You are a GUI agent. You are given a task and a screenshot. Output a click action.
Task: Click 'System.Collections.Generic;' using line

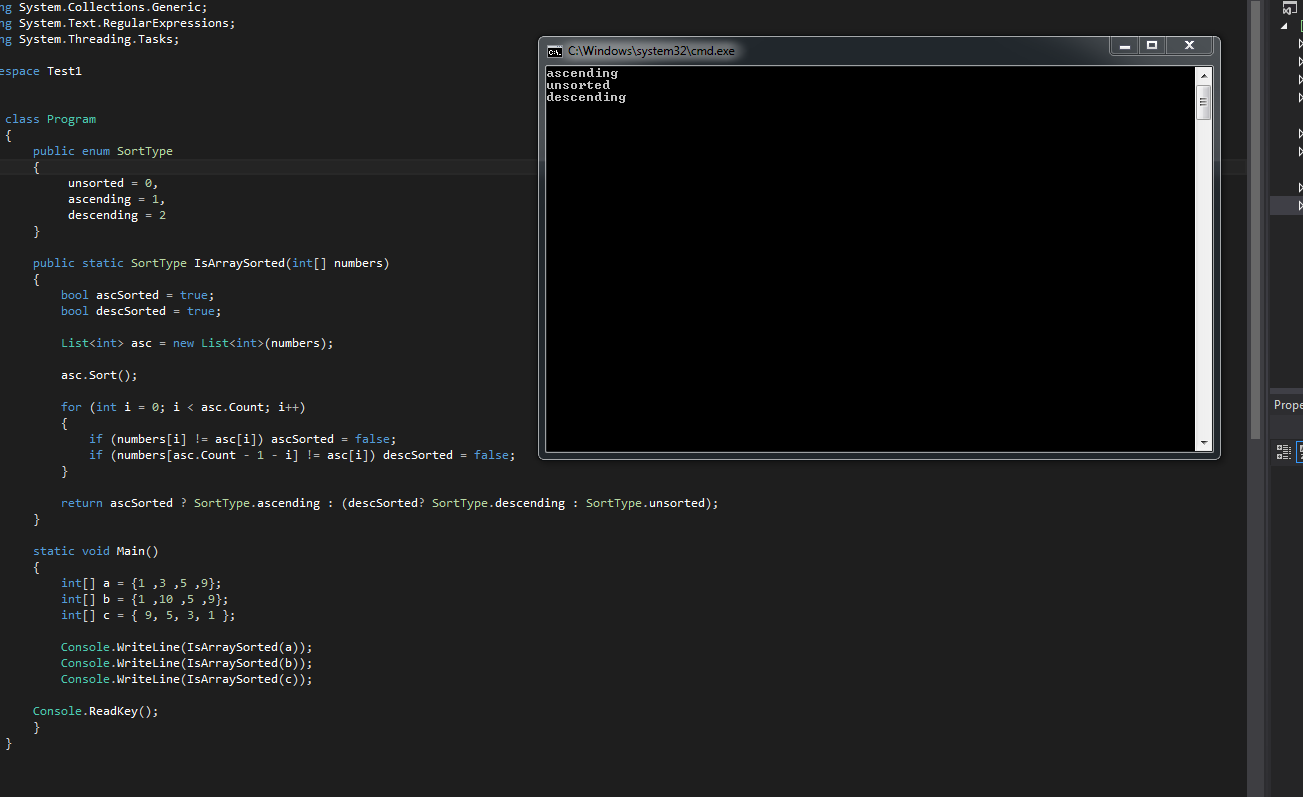113,7
